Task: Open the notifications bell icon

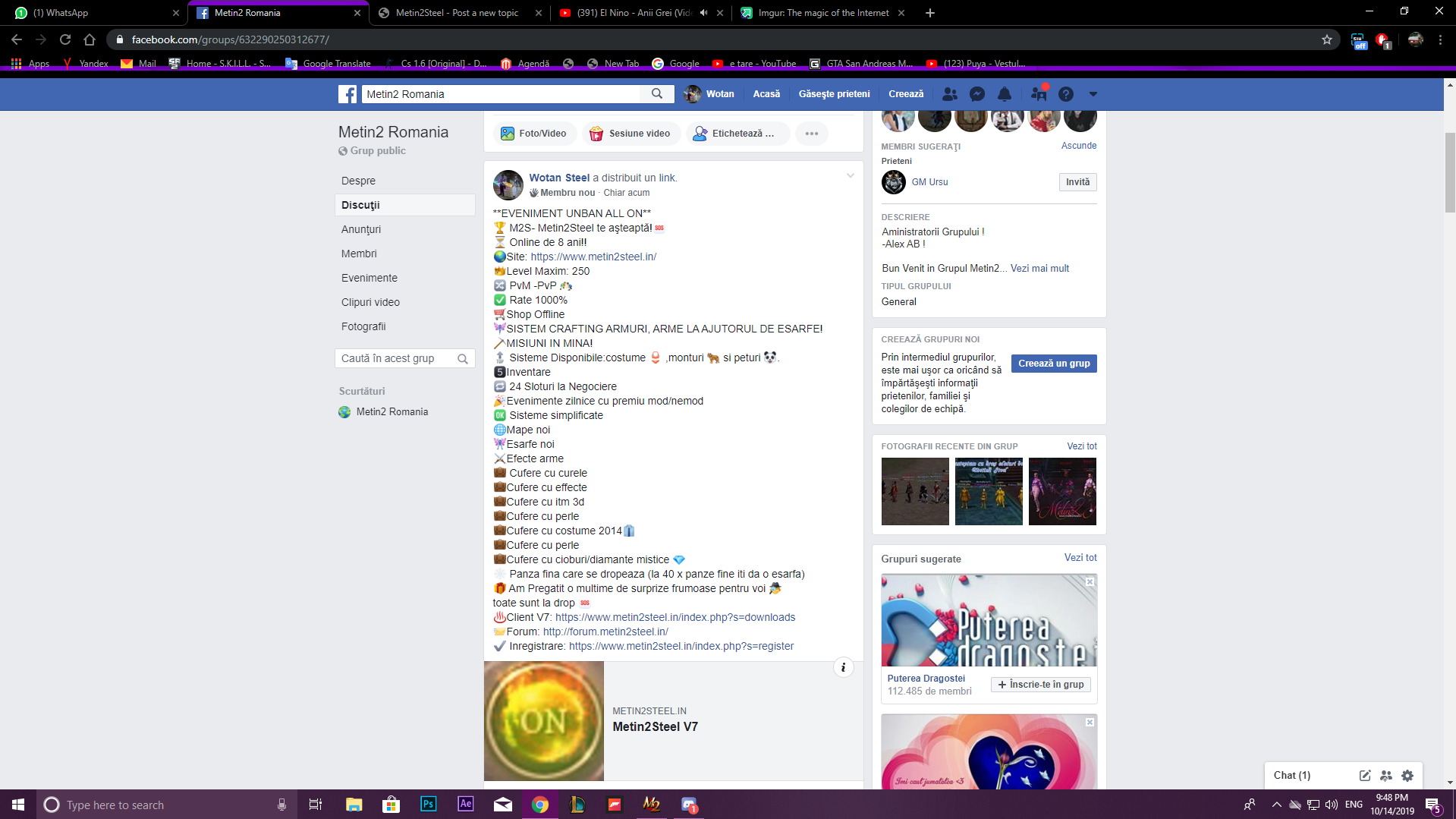Action: (1005, 94)
